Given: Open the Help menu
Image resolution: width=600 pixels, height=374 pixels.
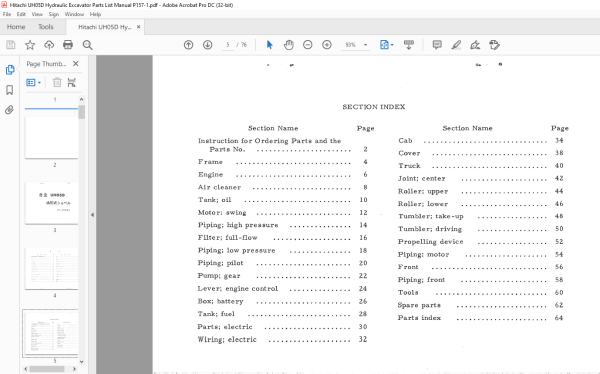Looking at the screenshot, I should click(95, 14).
